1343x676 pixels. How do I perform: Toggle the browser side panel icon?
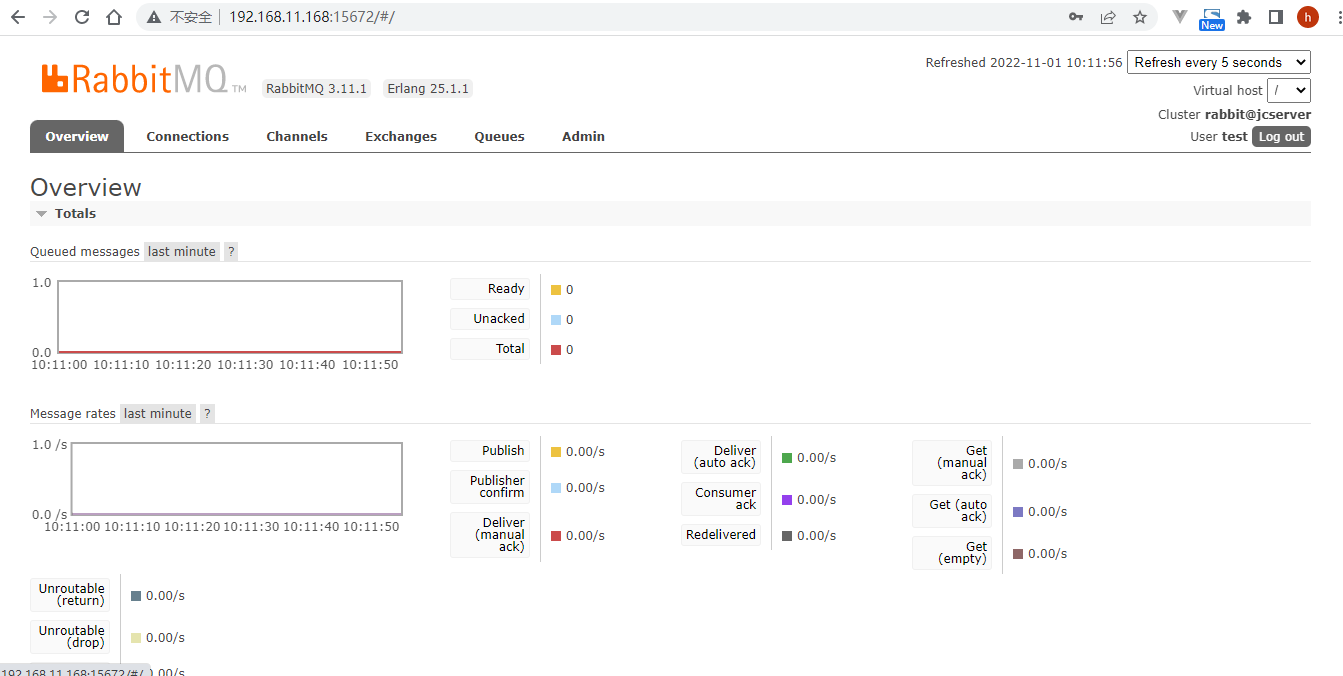click(x=1276, y=17)
